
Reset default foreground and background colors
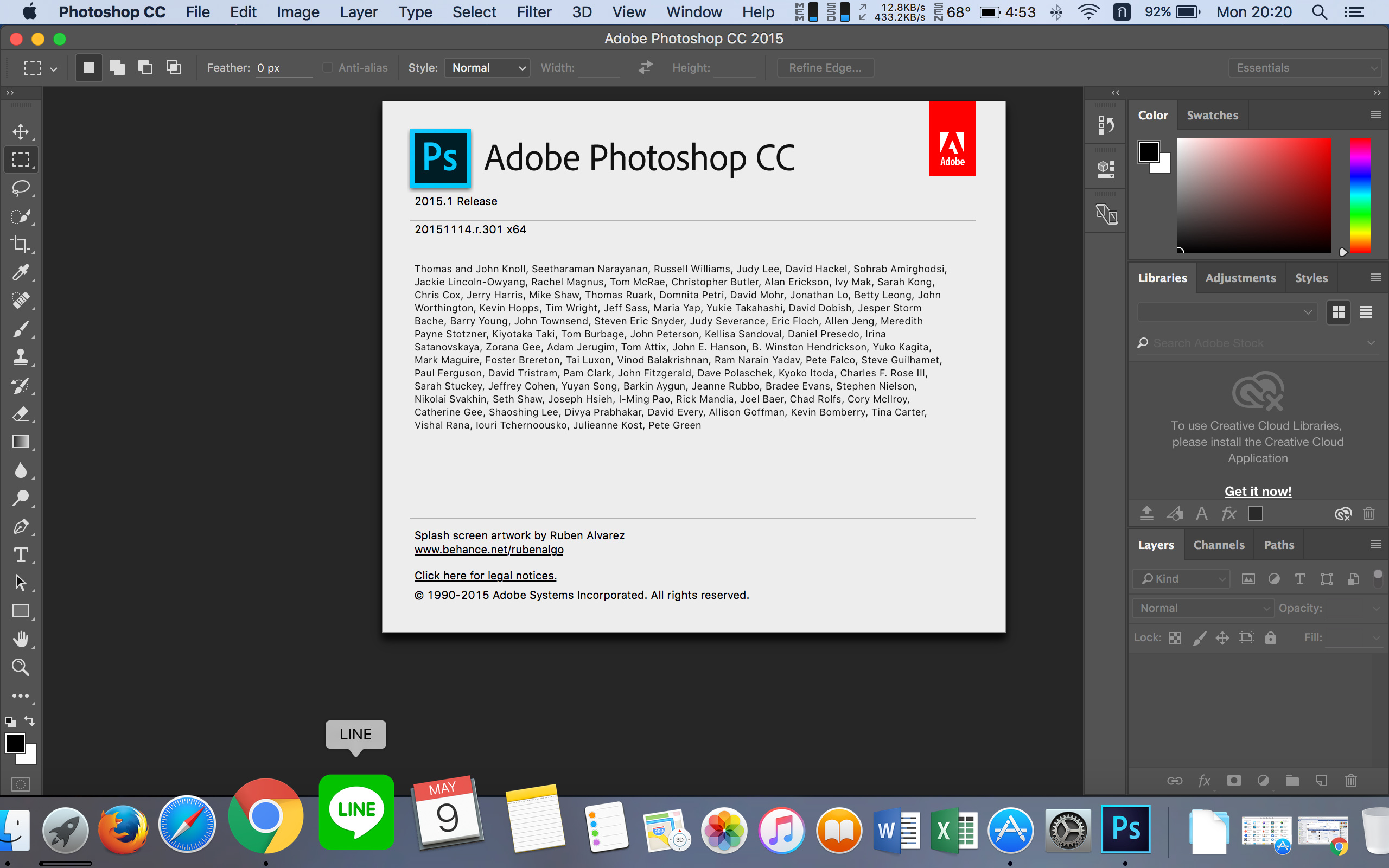click(x=10, y=722)
